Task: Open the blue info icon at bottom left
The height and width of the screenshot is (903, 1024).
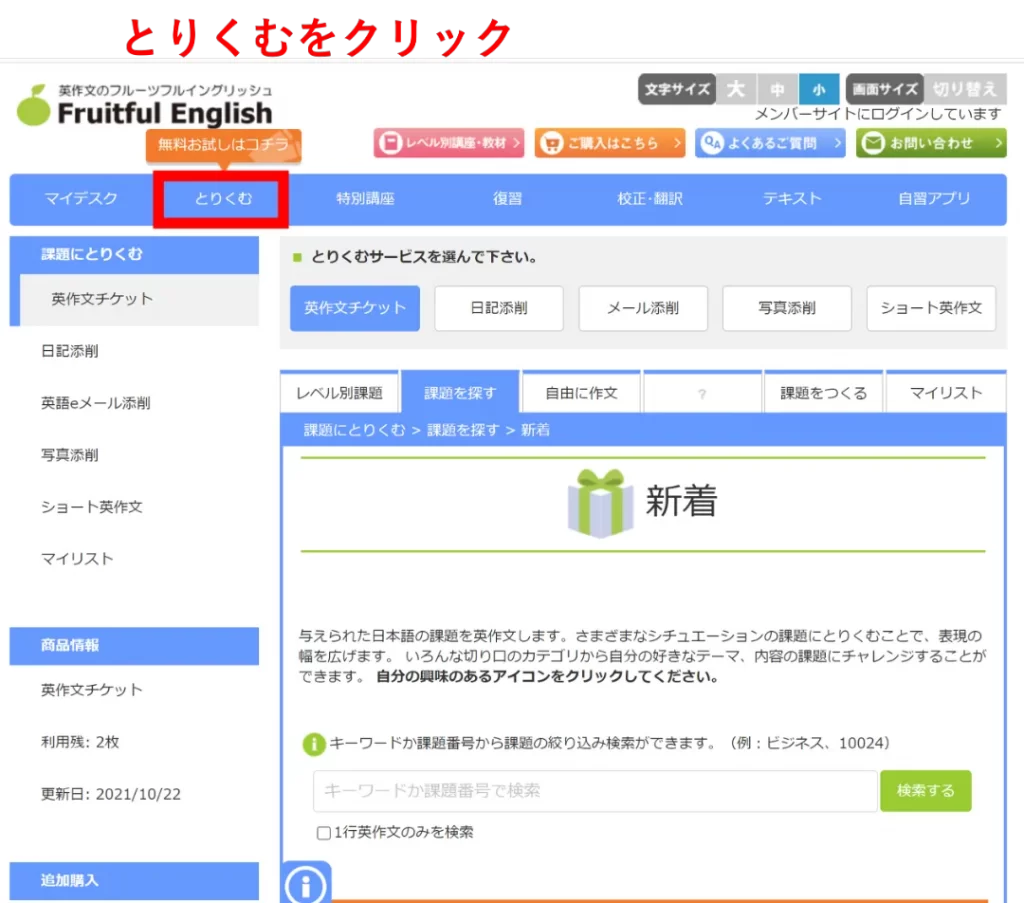Action: pos(306,884)
